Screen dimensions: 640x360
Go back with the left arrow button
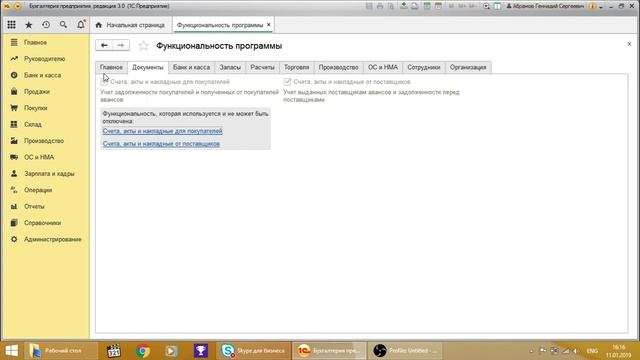104,45
